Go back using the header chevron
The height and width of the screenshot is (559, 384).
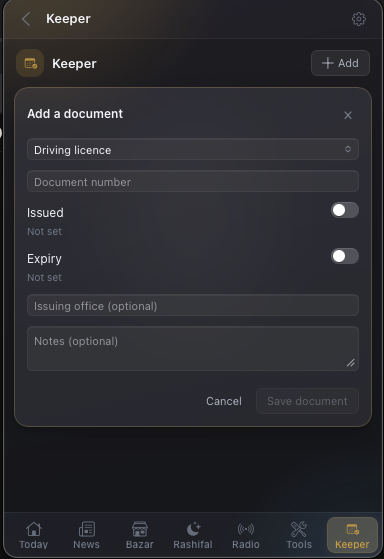tap(26, 19)
